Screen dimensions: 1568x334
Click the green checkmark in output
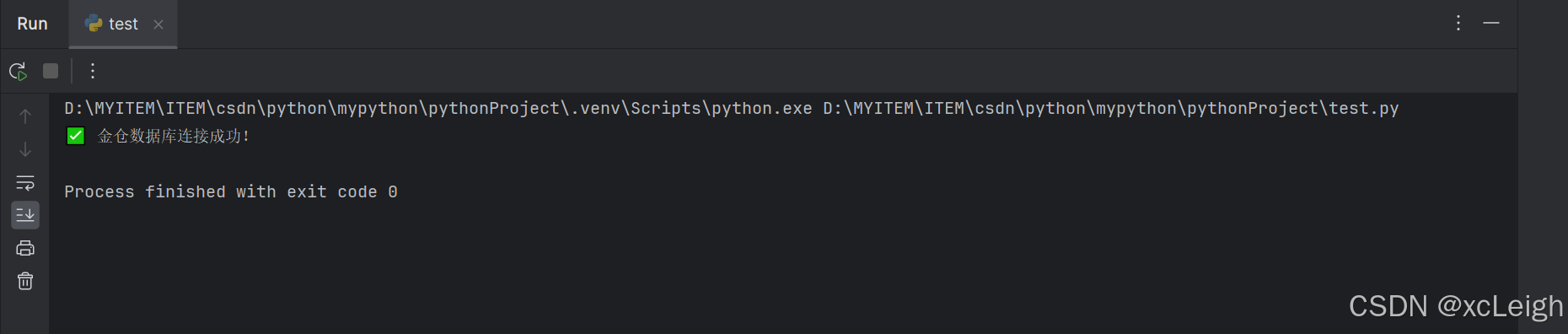[75, 136]
